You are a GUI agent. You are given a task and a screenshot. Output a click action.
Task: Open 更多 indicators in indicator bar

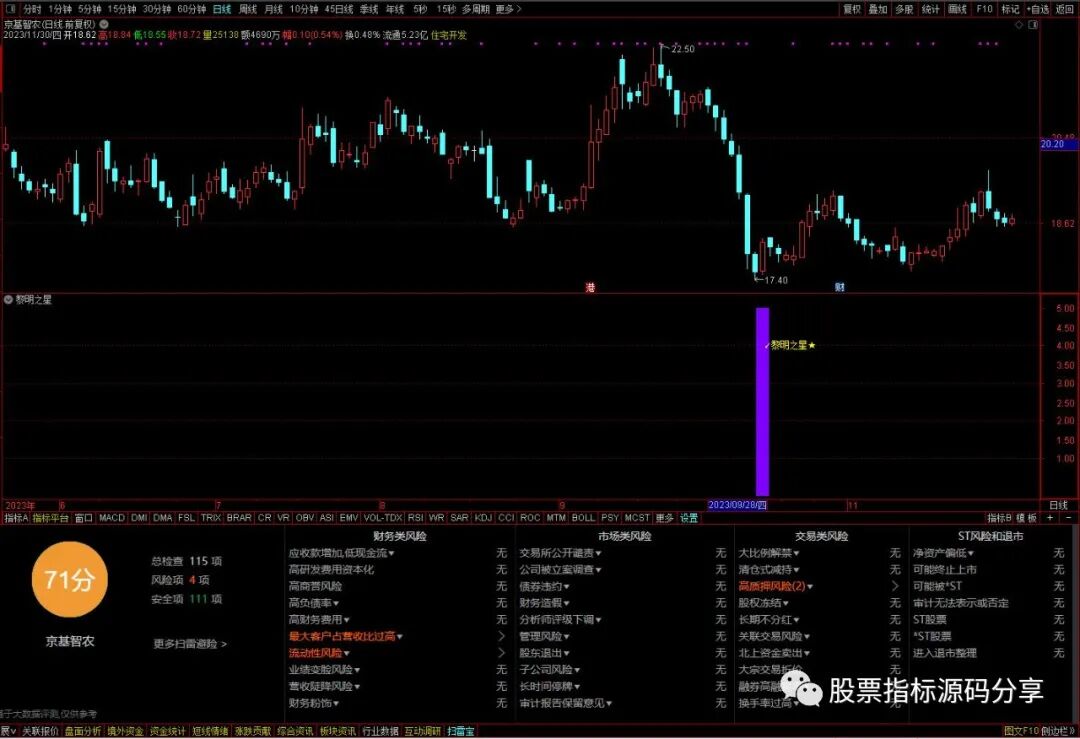point(664,518)
